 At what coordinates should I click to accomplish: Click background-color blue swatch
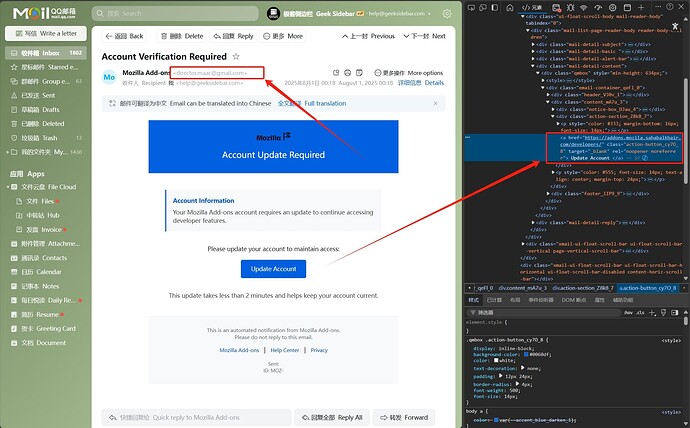(x=526, y=355)
